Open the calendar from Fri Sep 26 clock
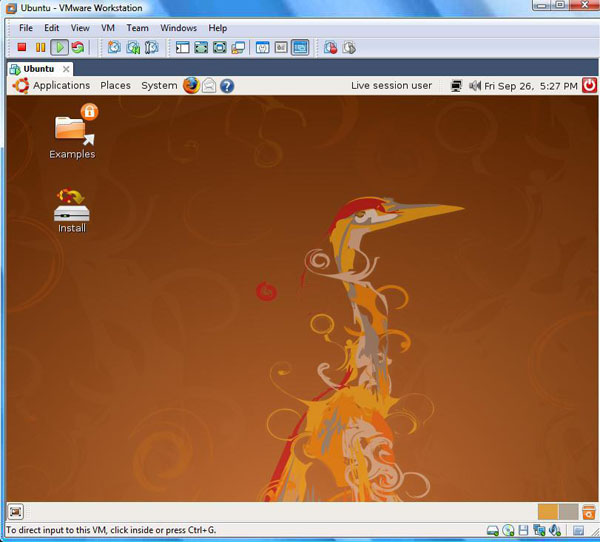Screen dimensions: 600x542 pos(531,86)
